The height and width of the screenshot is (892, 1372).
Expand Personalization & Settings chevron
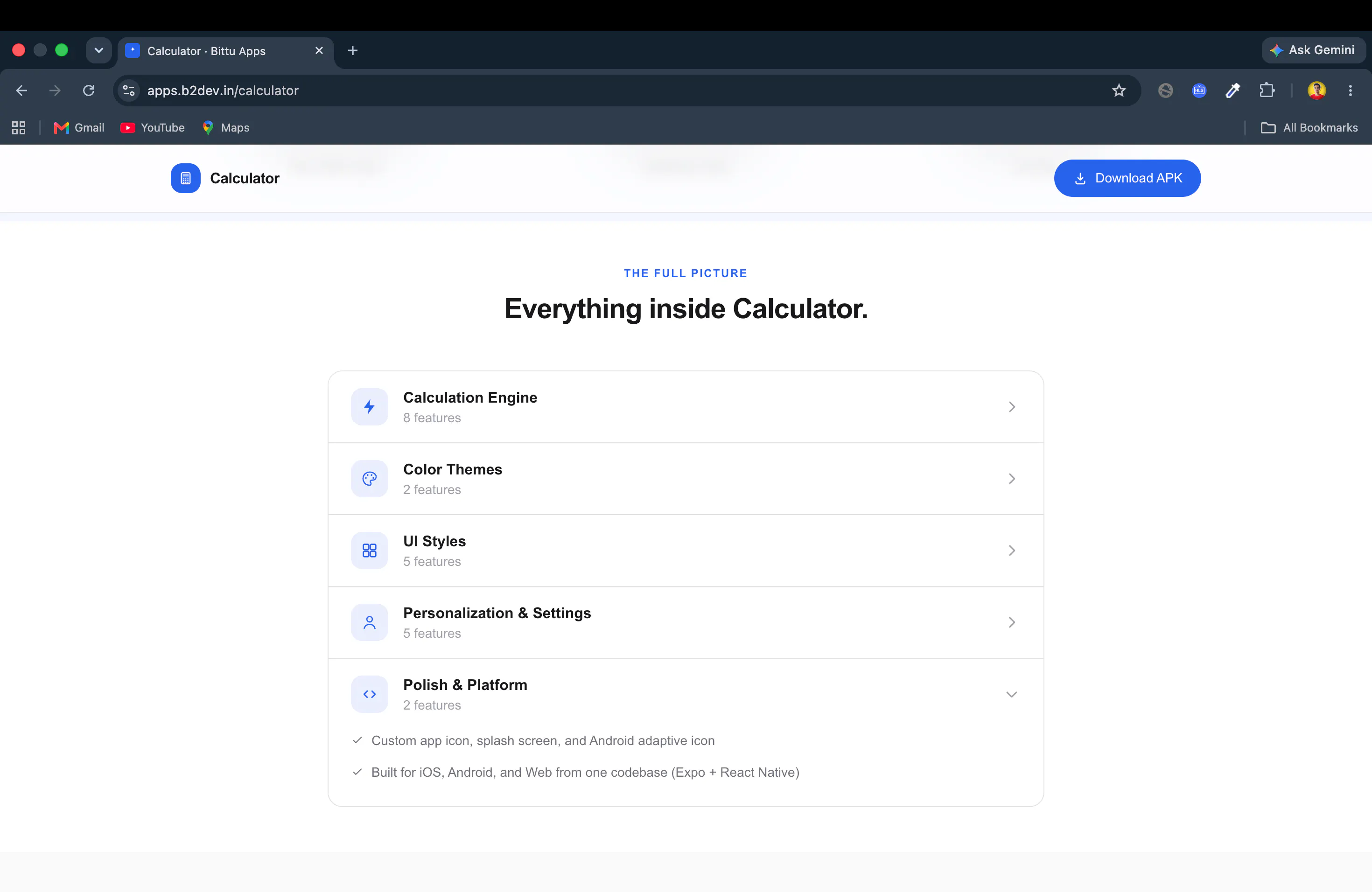click(x=1012, y=622)
